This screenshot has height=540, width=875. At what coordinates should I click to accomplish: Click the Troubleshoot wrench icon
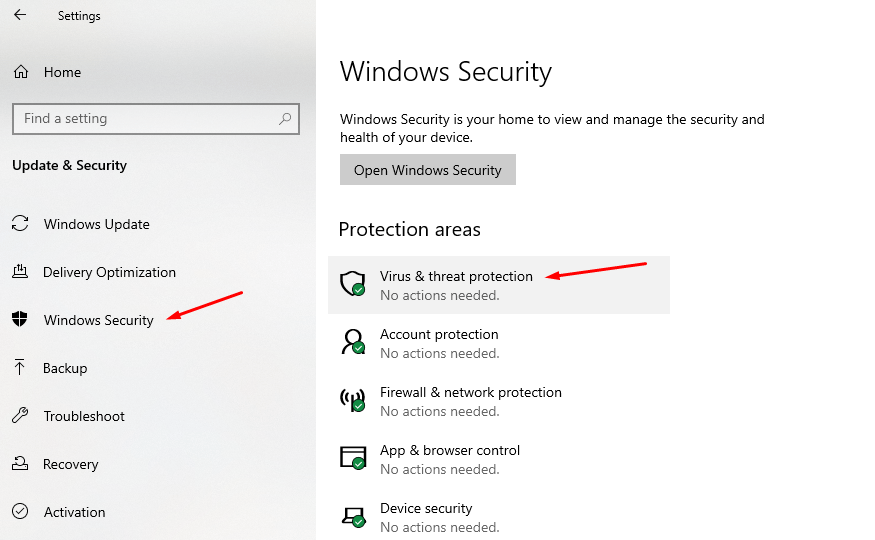[20, 415]
